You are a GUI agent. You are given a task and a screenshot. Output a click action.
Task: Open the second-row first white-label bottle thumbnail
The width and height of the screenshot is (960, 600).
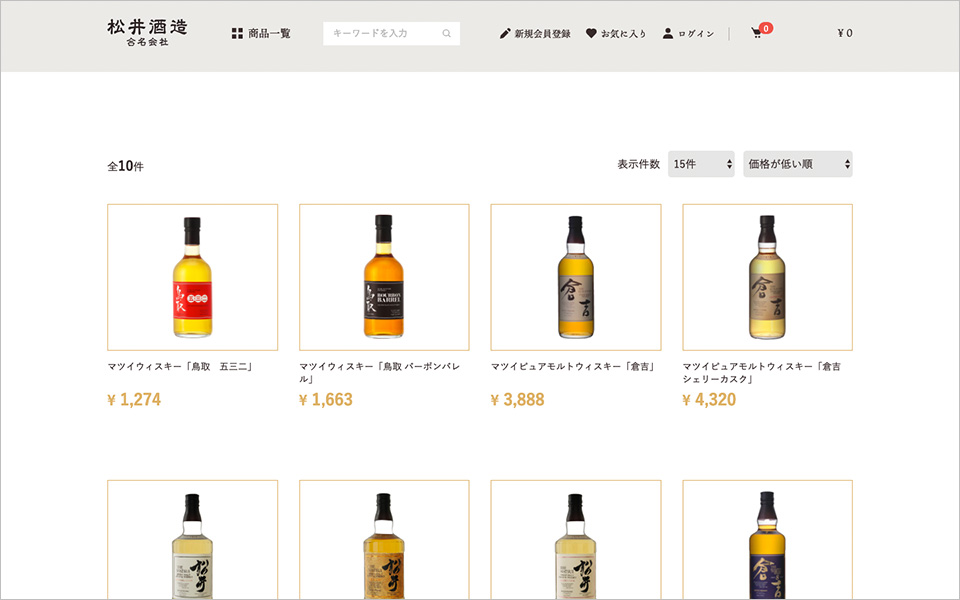192,539
